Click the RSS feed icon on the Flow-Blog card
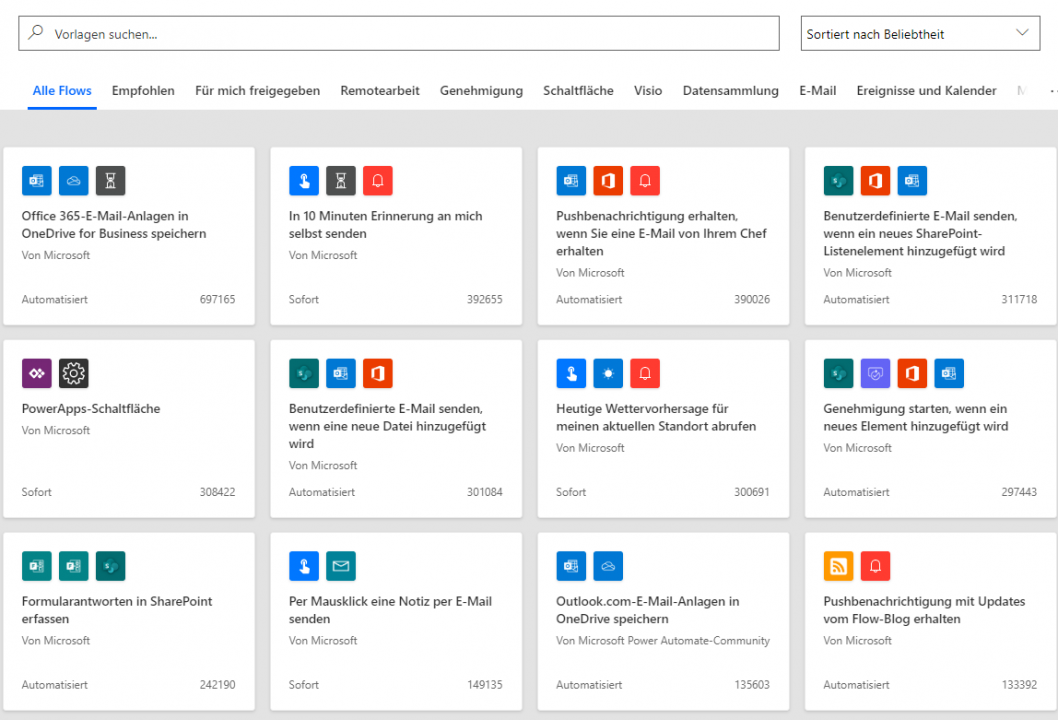 click(x=838, y=566)
